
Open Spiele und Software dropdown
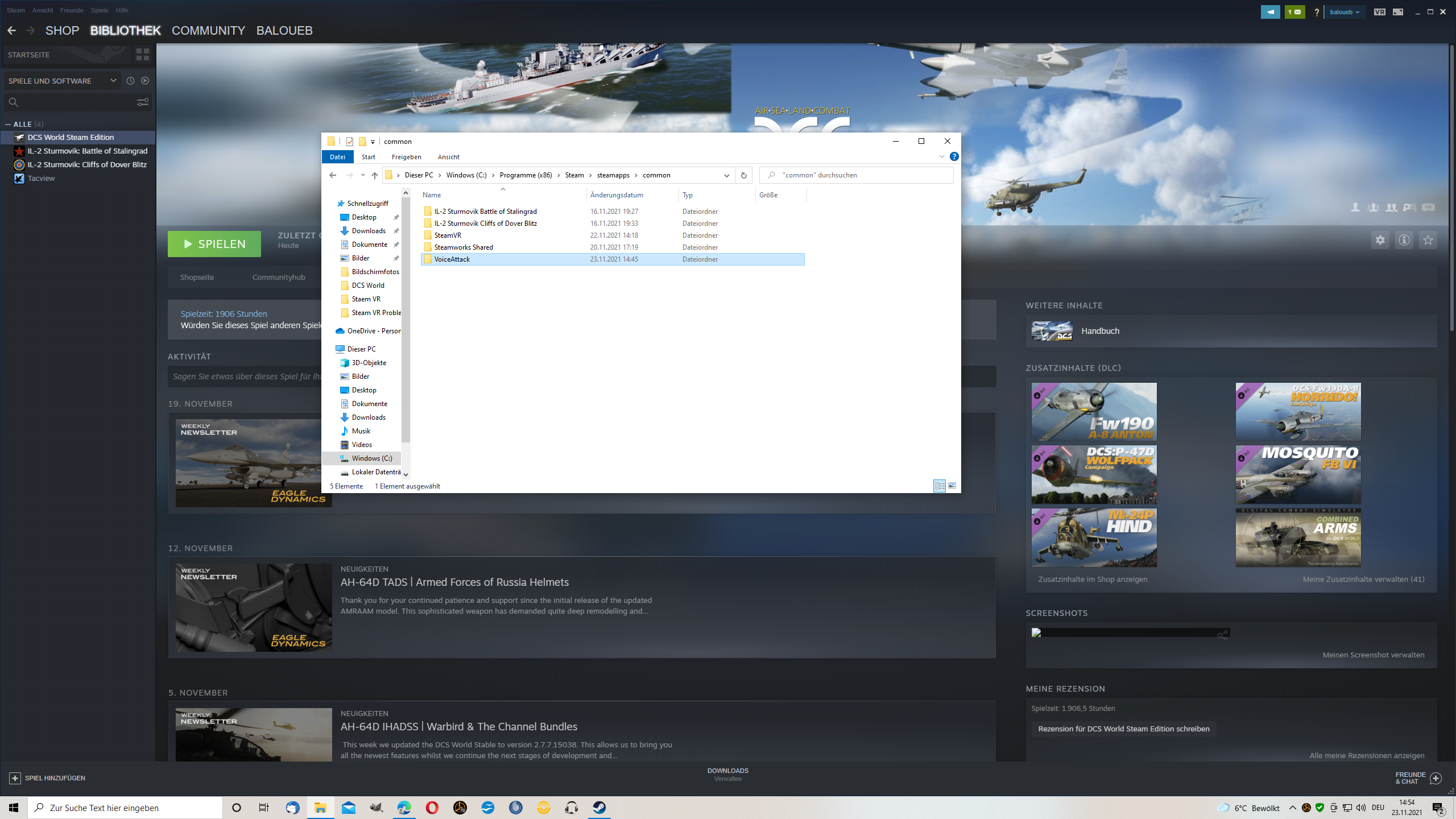click(61, 81)
